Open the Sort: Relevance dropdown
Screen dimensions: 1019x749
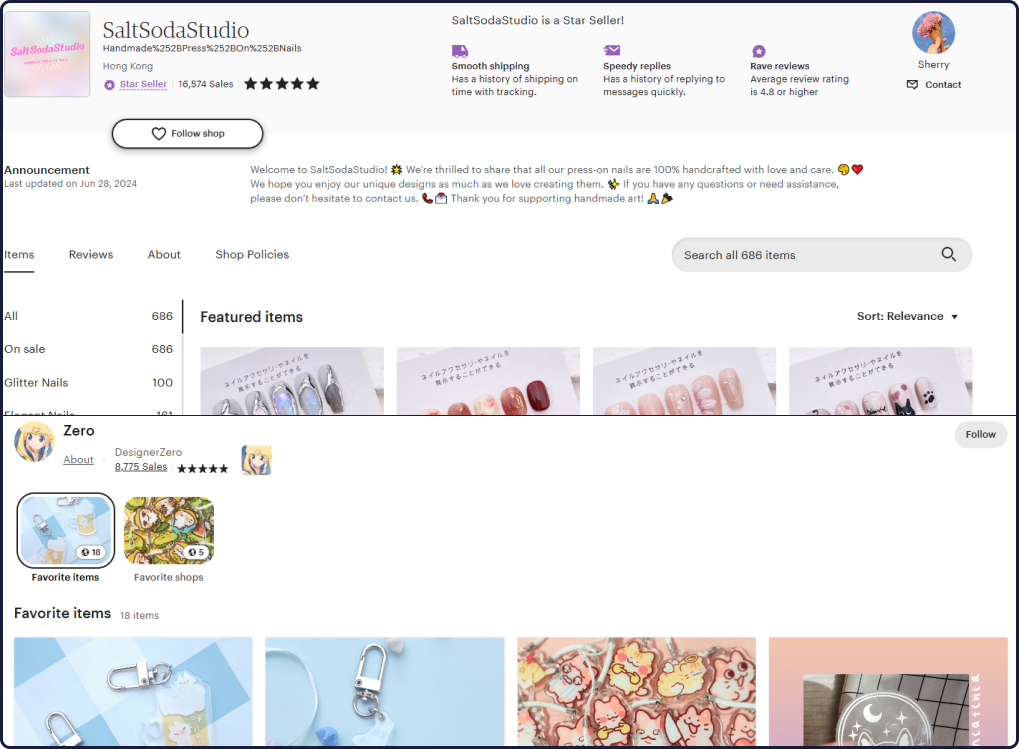tap(907, 316)
